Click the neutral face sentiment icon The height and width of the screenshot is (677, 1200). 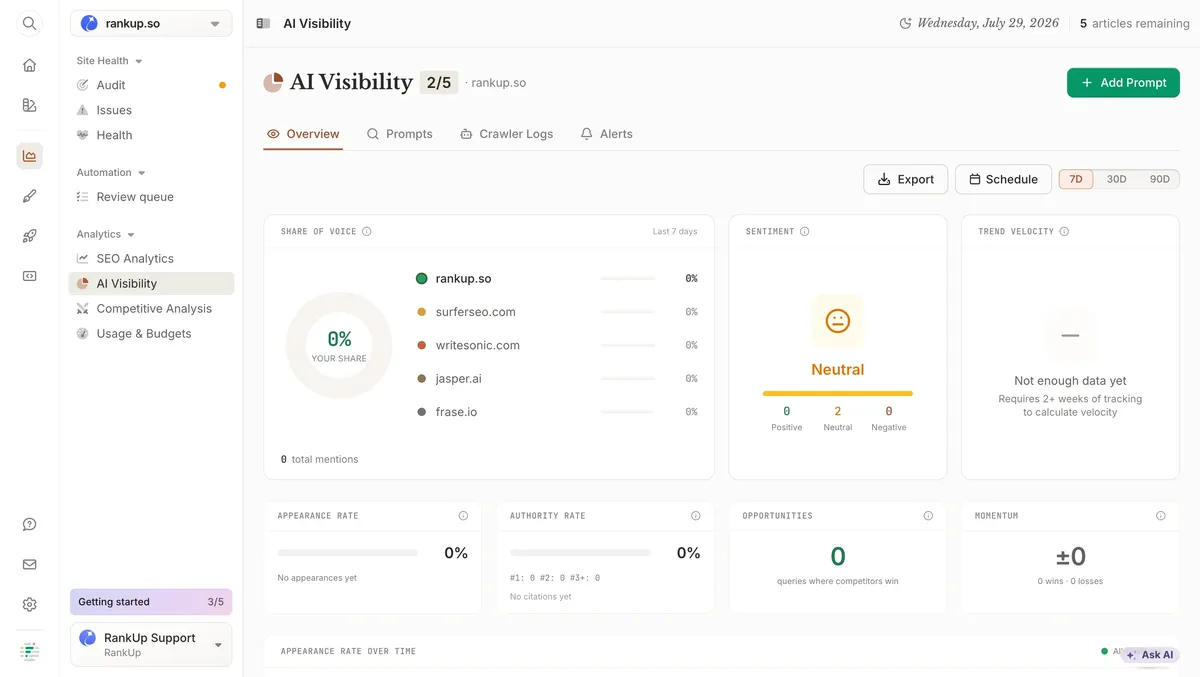click(x=838, y=321)
